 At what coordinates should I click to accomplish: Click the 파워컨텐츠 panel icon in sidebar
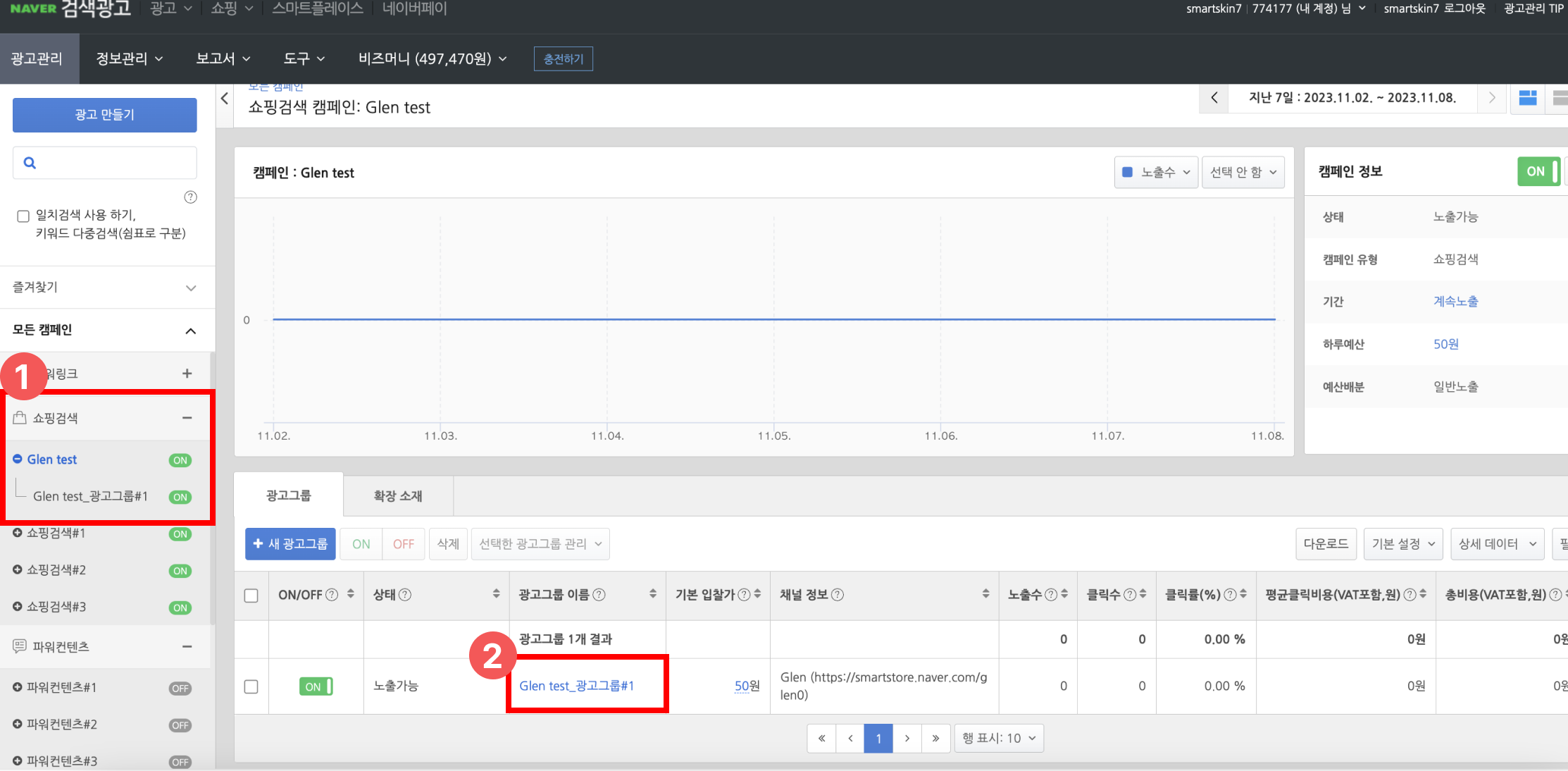[x=18, y=646]
